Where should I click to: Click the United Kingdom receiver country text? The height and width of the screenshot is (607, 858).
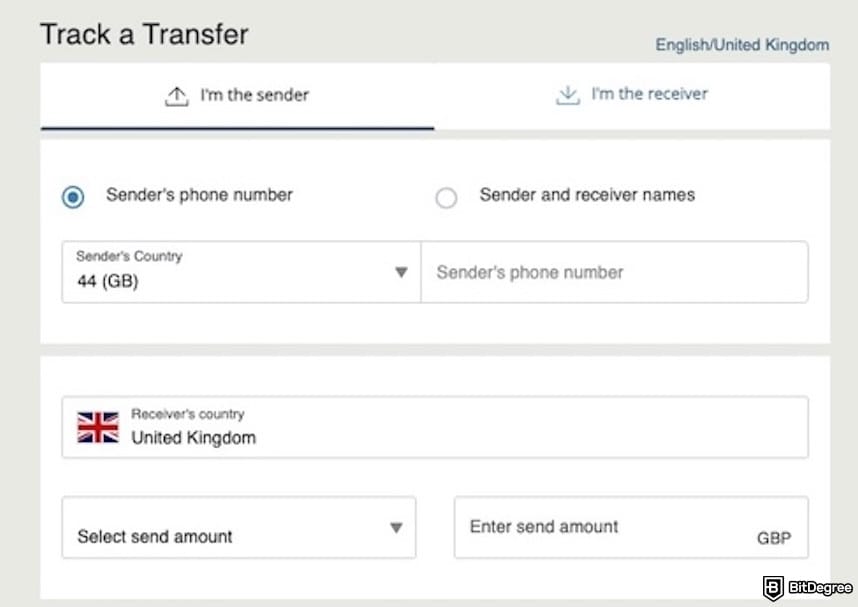[194, 438]
